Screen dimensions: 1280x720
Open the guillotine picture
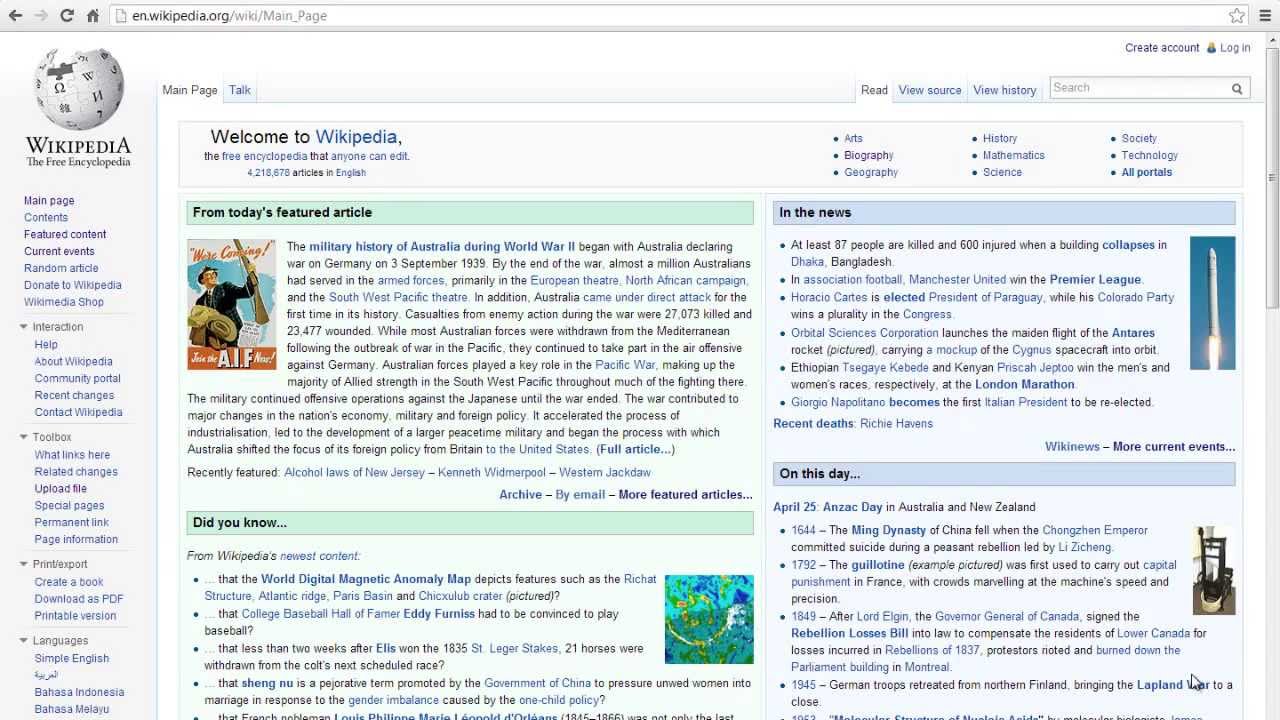pyautogui.click(x=1214, y=570)
